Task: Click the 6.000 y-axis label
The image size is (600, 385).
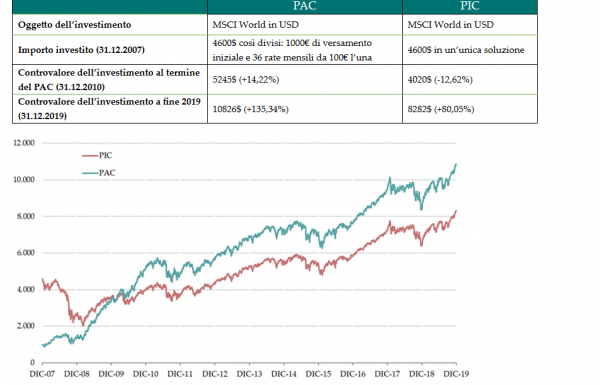Action: [26, 253]
